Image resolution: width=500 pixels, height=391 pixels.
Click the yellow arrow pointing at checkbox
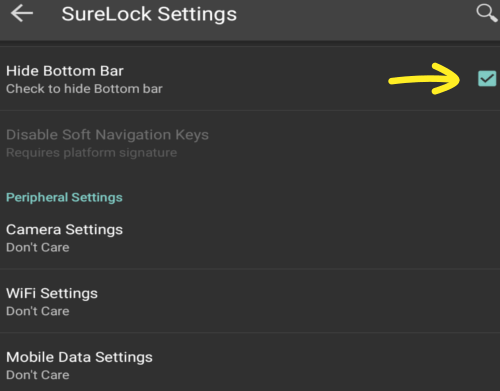click(425, 79)
